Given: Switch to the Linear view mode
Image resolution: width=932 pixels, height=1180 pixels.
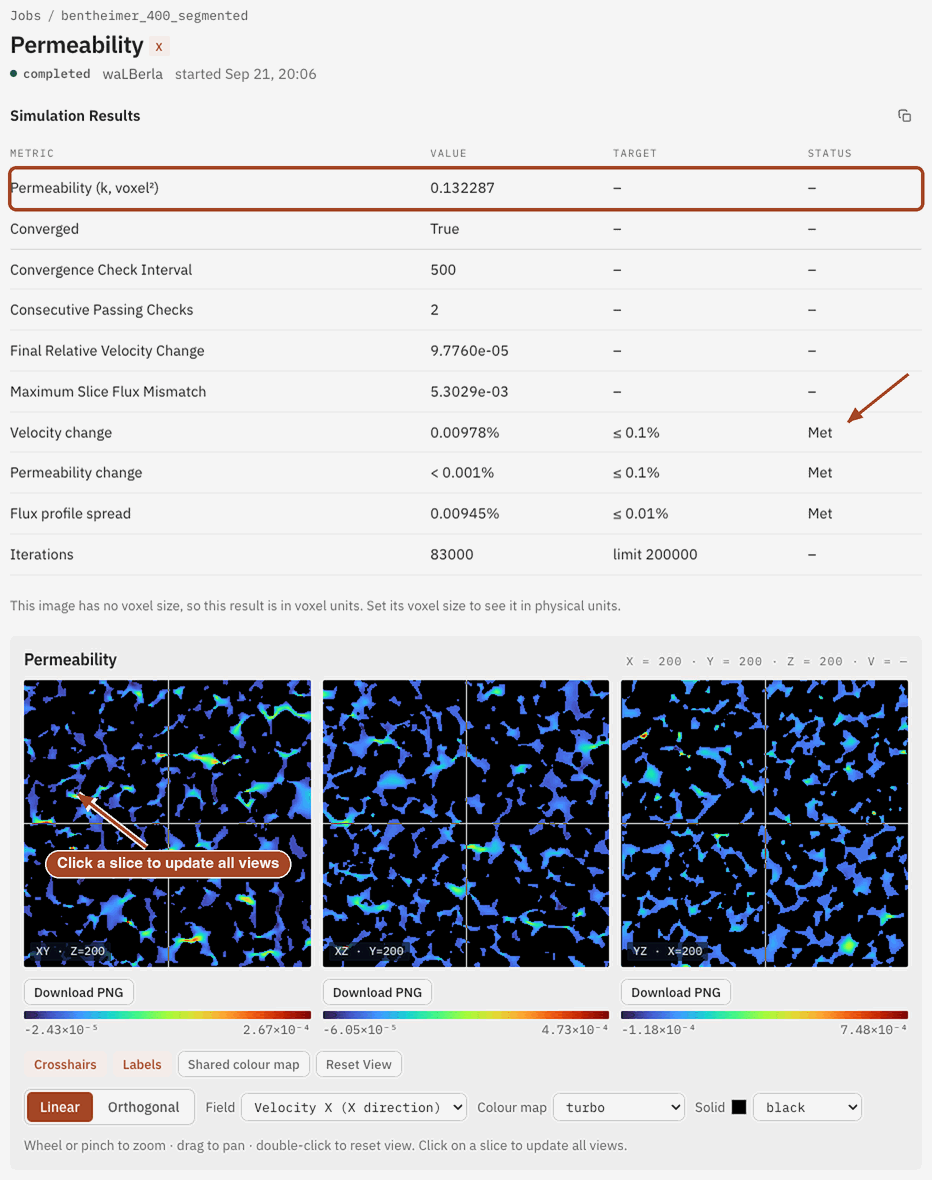Looking at the screenshot, I should (x=60, y=1107).
